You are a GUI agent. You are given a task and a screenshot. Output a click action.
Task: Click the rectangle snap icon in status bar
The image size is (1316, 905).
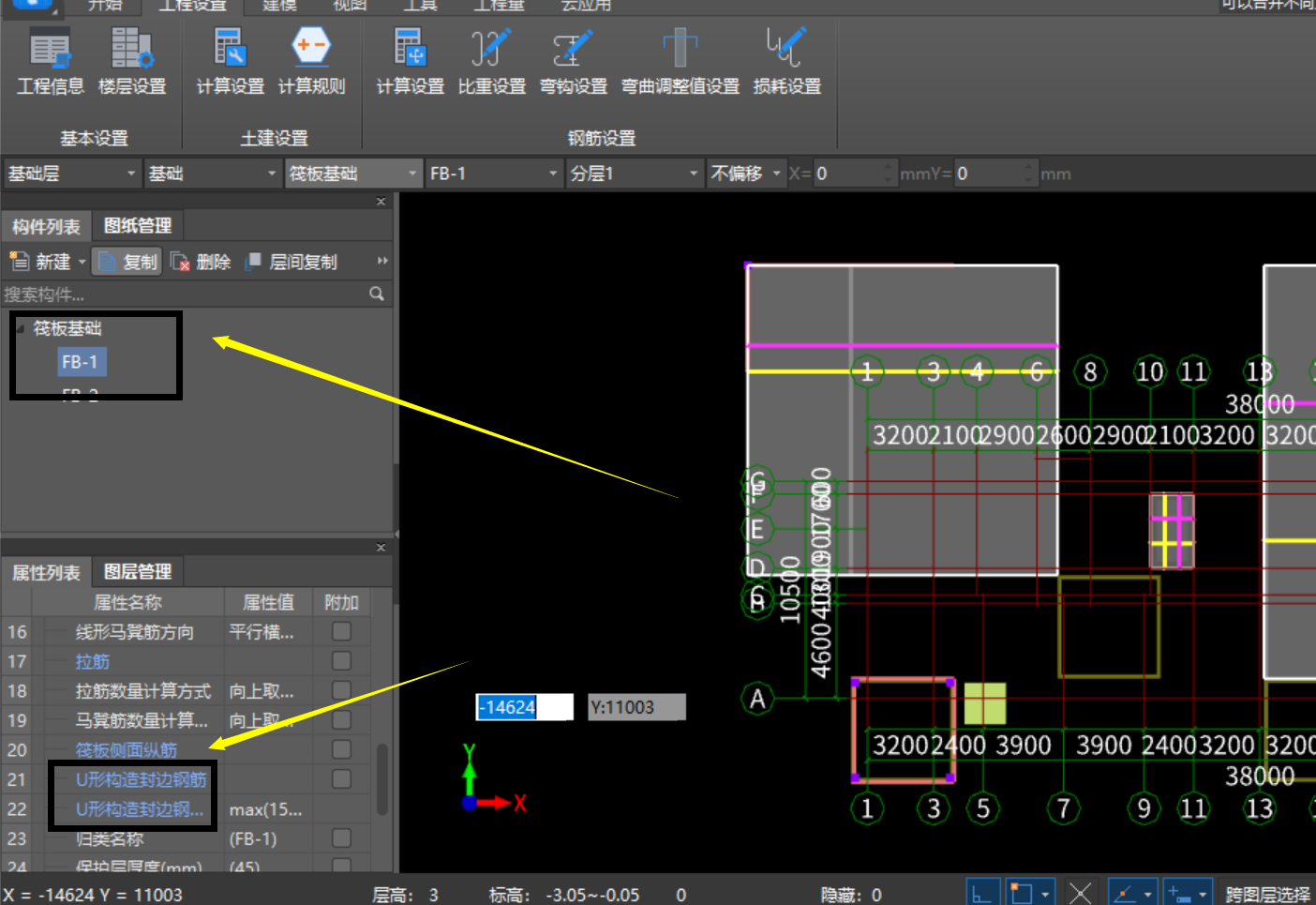1020,892
